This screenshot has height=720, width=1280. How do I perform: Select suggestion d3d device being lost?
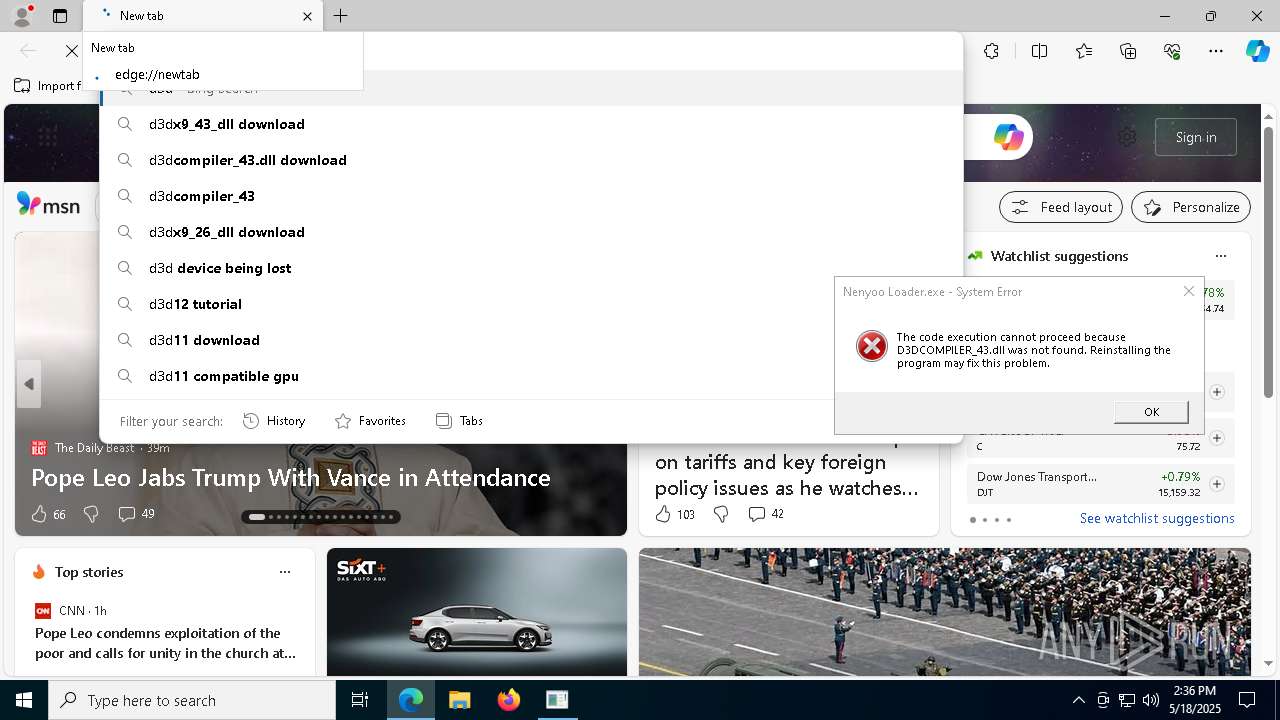531,268
